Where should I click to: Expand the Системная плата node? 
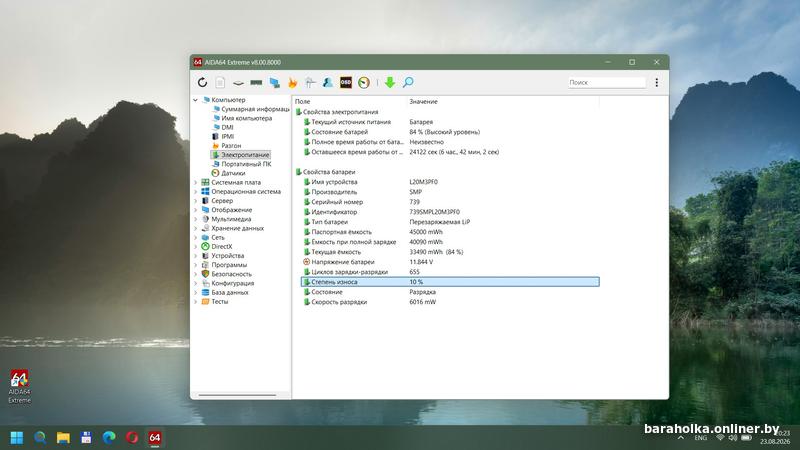195,182
